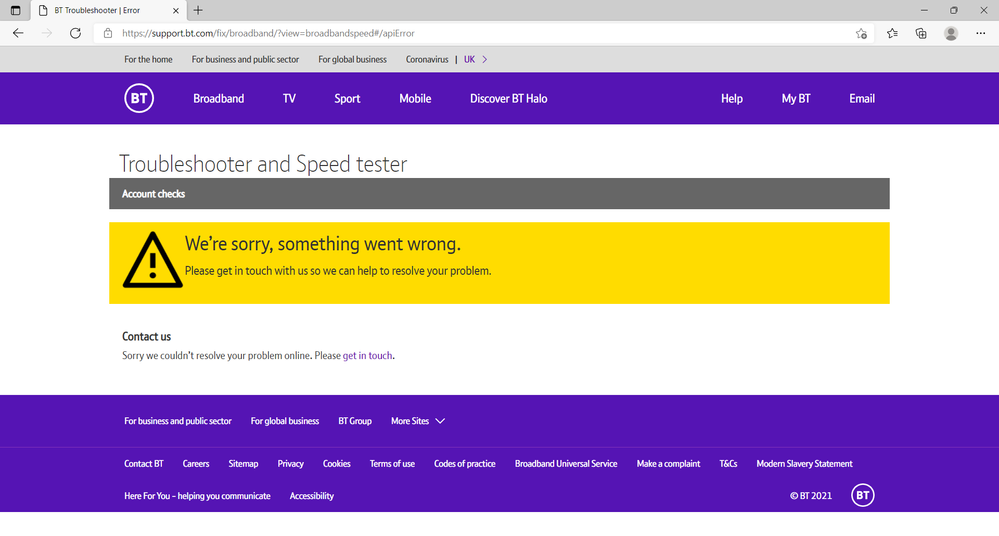This screenshot has width=999, height=536.
Task: Click the BT logo in purple header
Action: pyautogui.click(x=139, y=98)
